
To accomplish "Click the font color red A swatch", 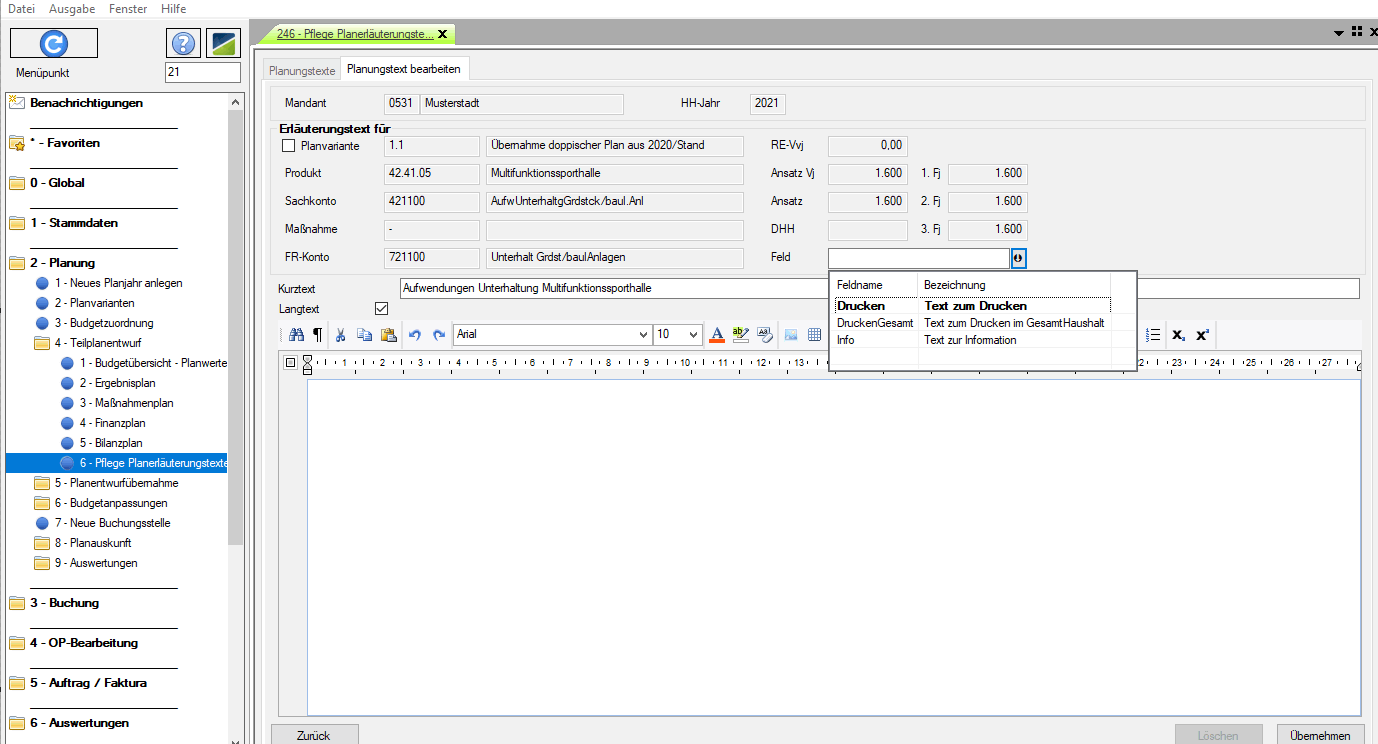I will pyautogui.click(x=716, y=335).
